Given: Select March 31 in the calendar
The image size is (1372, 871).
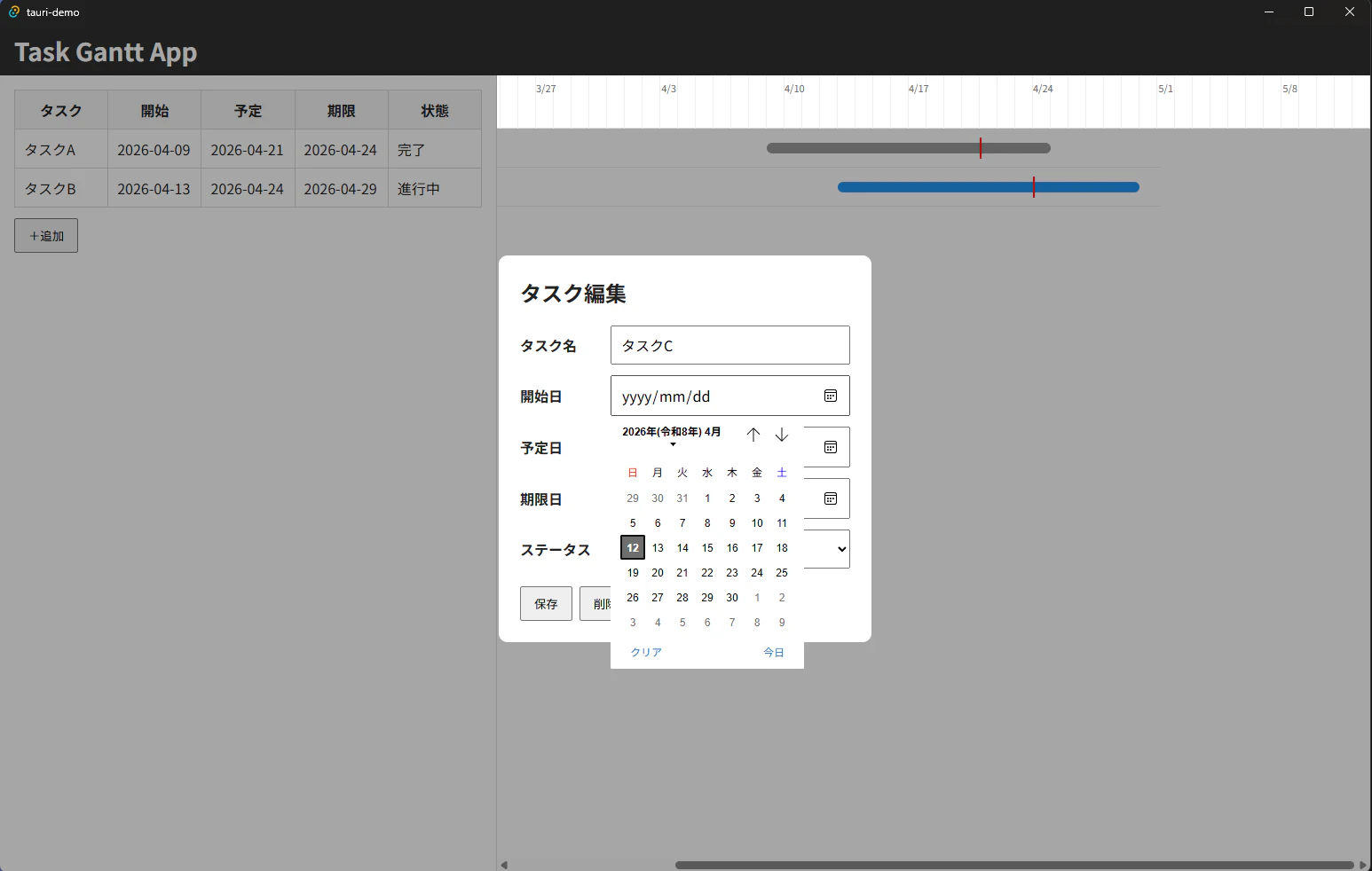Looking at the screenshot, I should [x=682, y=498].
